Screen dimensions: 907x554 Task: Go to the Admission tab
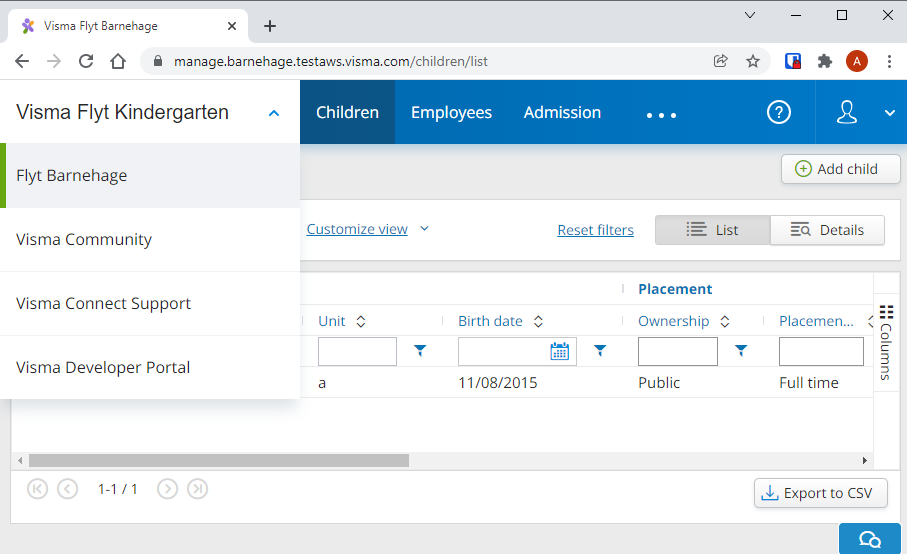coord(562,112)
